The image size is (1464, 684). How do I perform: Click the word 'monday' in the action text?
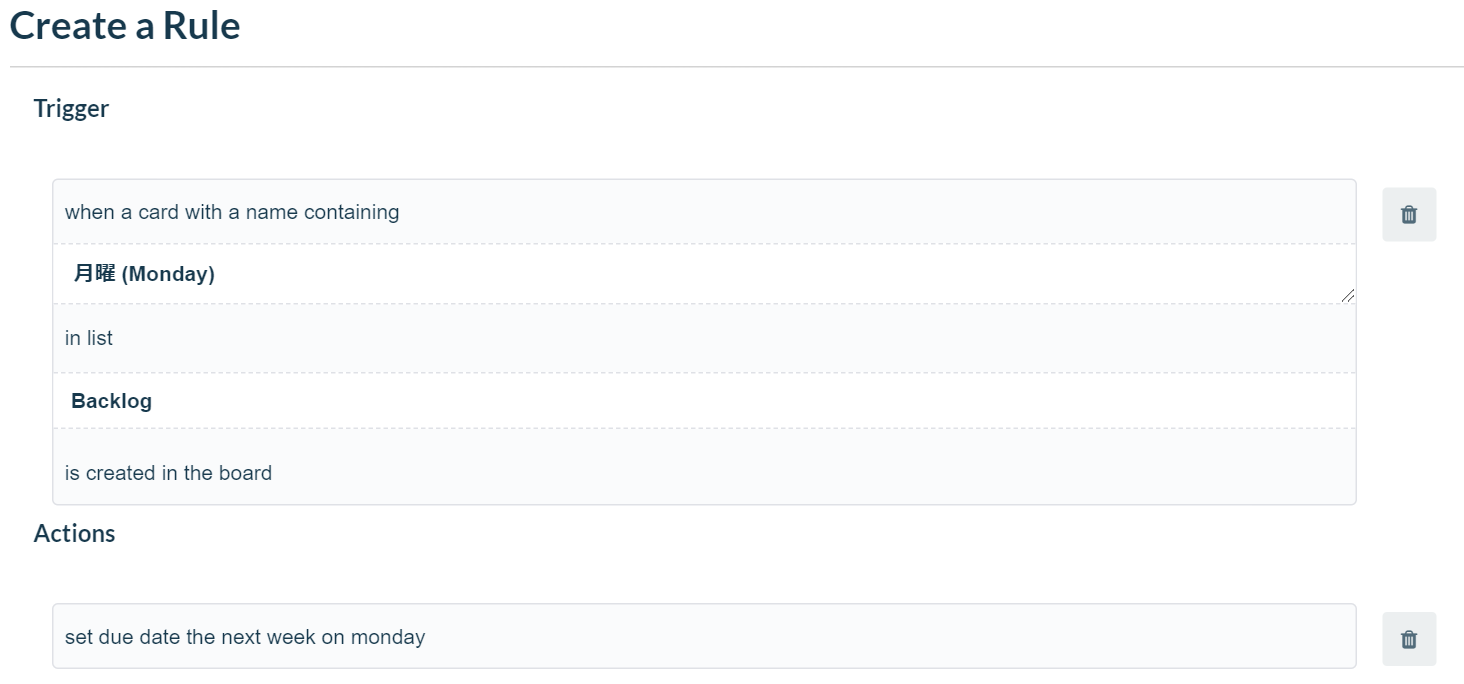pyautogui.click(x=388, y=637)
